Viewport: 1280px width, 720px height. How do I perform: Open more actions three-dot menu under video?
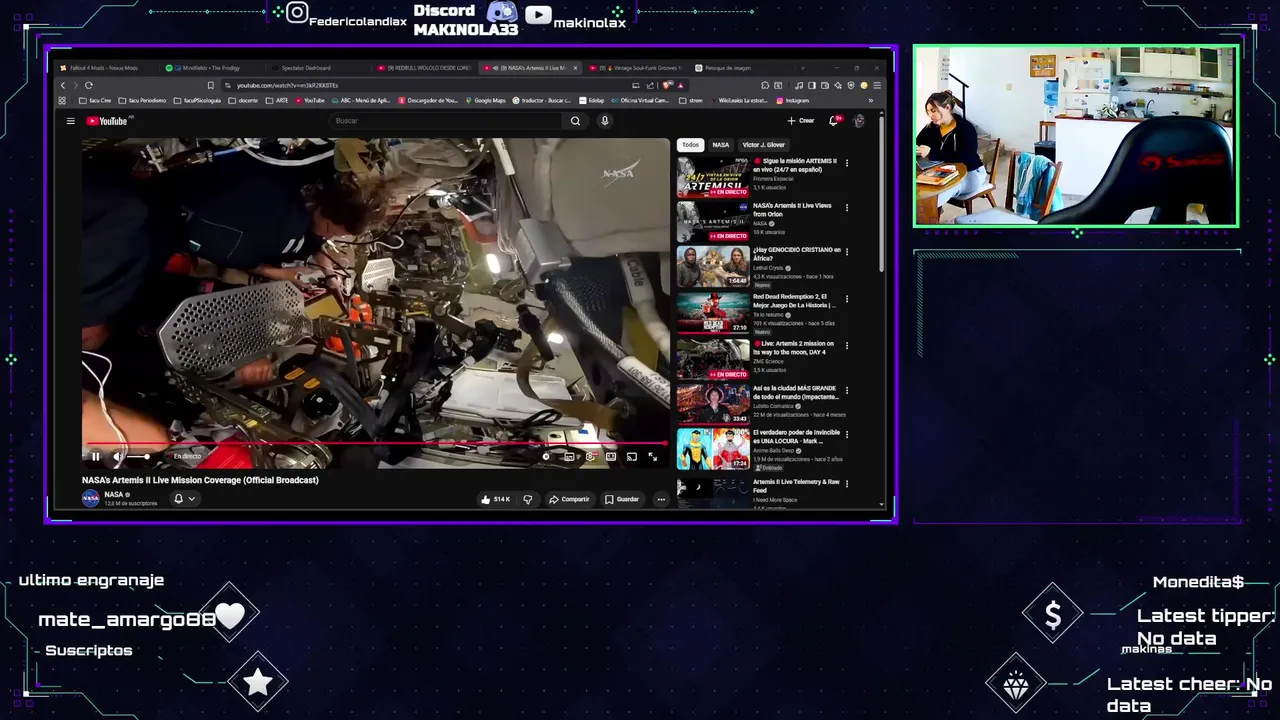(x=661, y=499)
